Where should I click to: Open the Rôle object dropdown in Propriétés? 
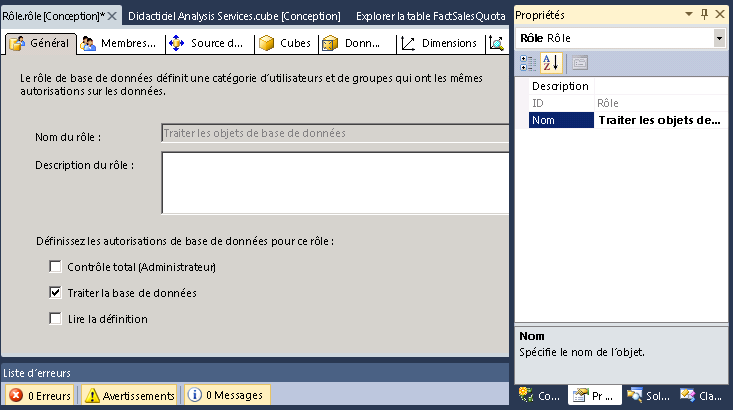point(720,38)
